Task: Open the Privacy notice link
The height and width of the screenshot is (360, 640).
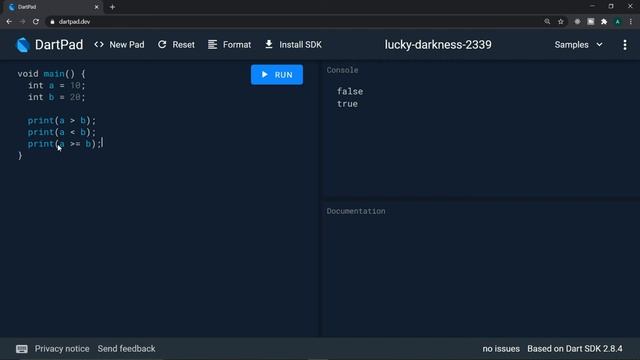Action: pyautogui.click(x=62, y=349)
